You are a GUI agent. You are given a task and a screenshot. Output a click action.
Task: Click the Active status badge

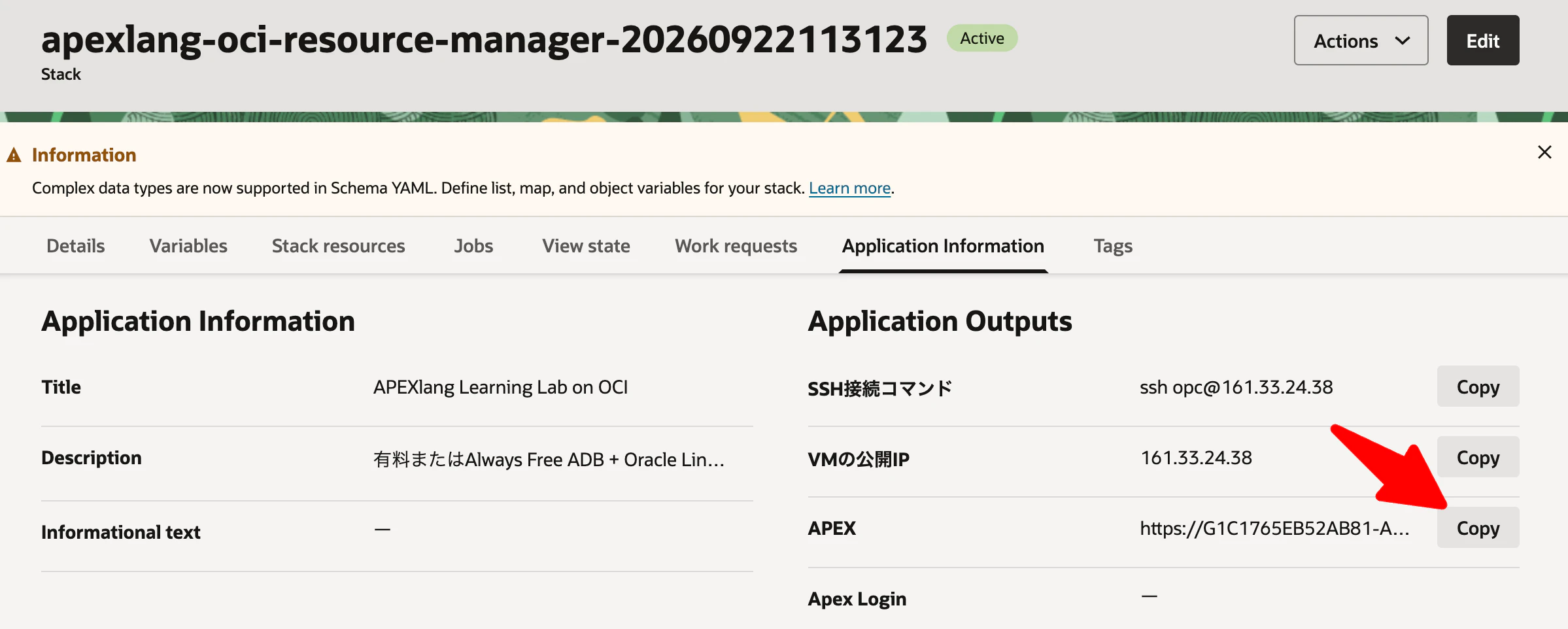(x=982, y=38)
